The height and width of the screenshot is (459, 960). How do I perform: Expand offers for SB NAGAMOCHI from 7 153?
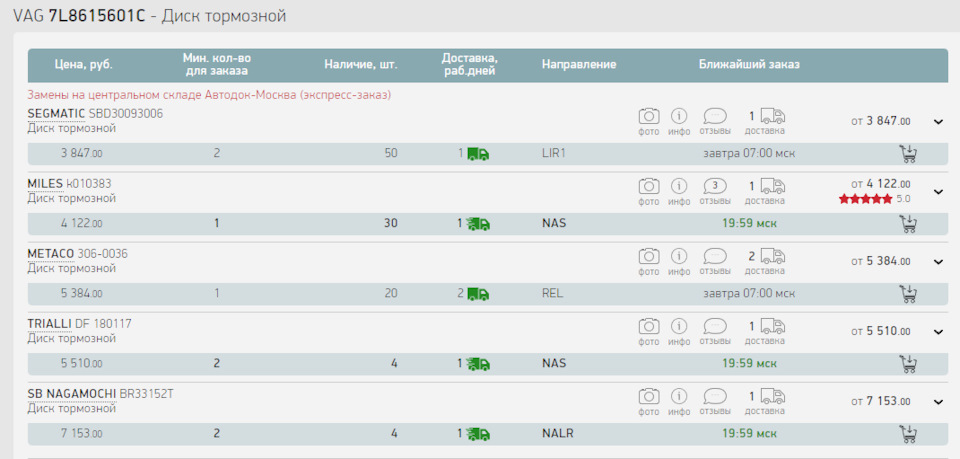pos(939,402)
